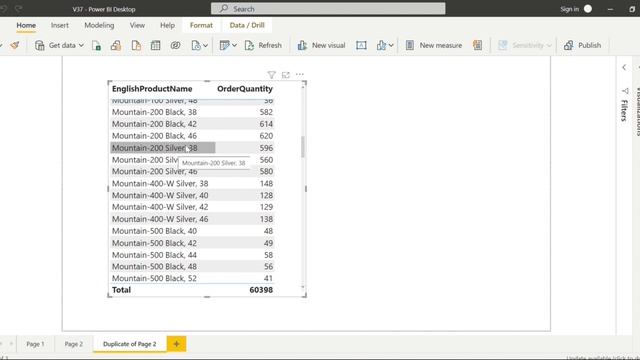Select the row Mountain-400-W Silver, 42
The image size is (640, 360).
192,207
